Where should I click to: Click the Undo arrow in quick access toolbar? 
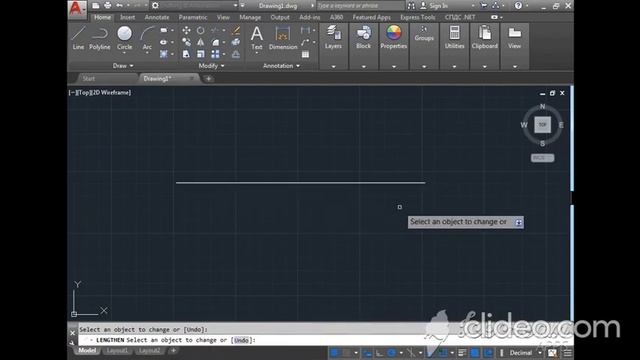coord(120,6)
